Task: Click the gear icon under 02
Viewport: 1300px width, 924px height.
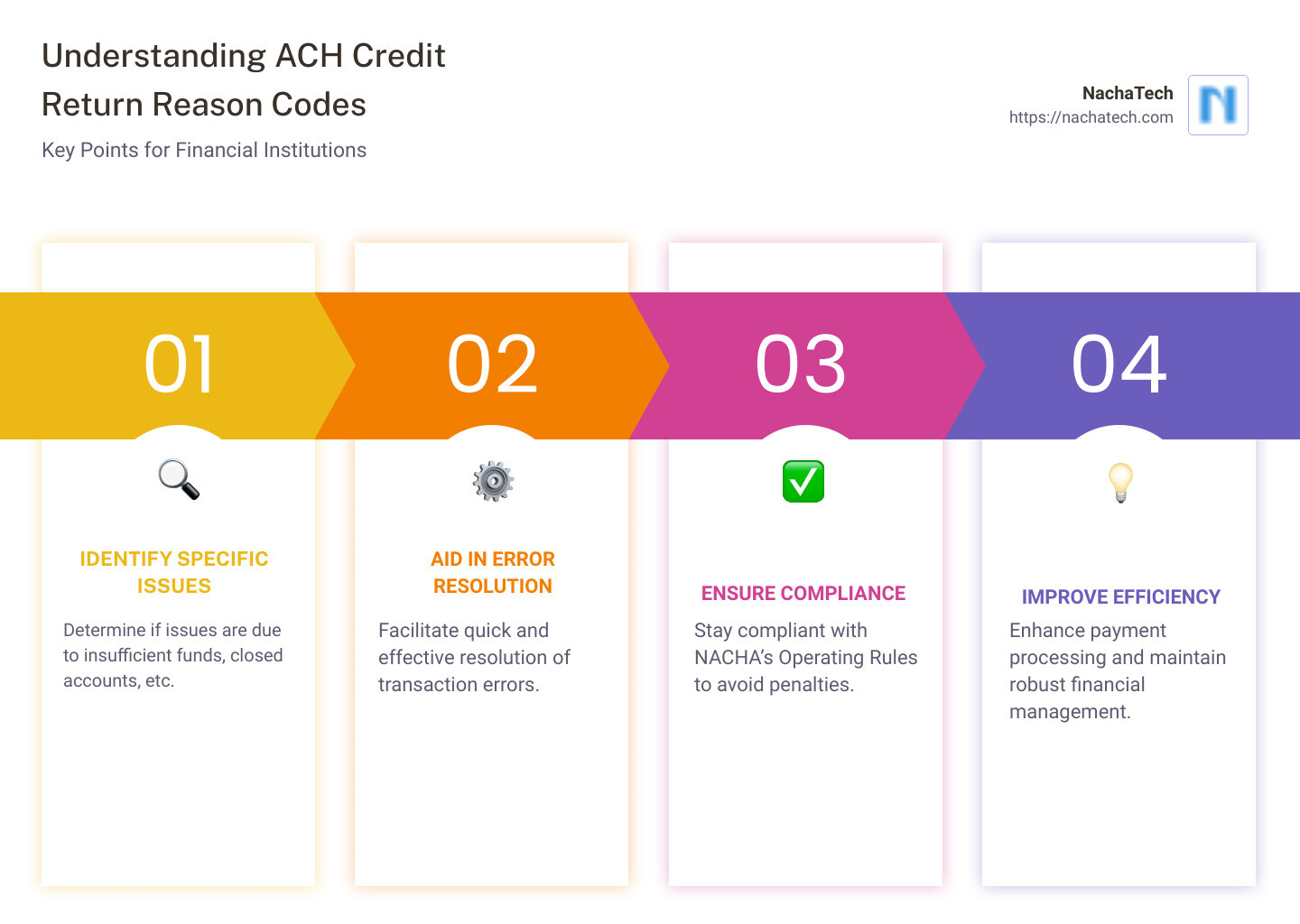Action: click(492, 481)
